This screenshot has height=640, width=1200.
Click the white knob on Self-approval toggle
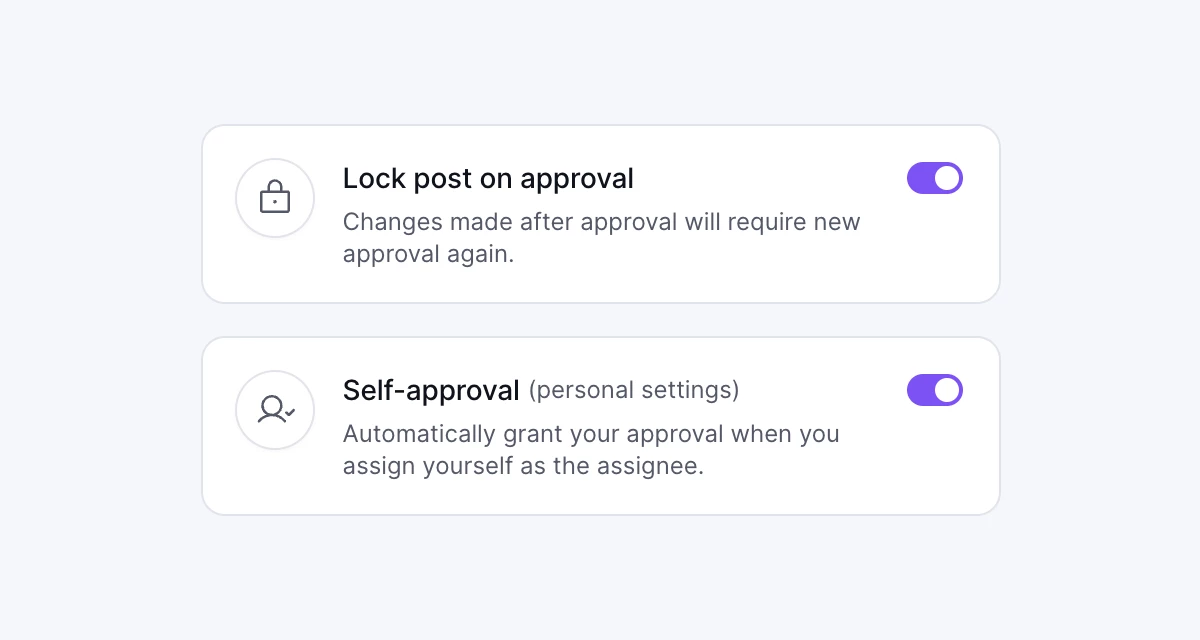click(x=947, y=390)
